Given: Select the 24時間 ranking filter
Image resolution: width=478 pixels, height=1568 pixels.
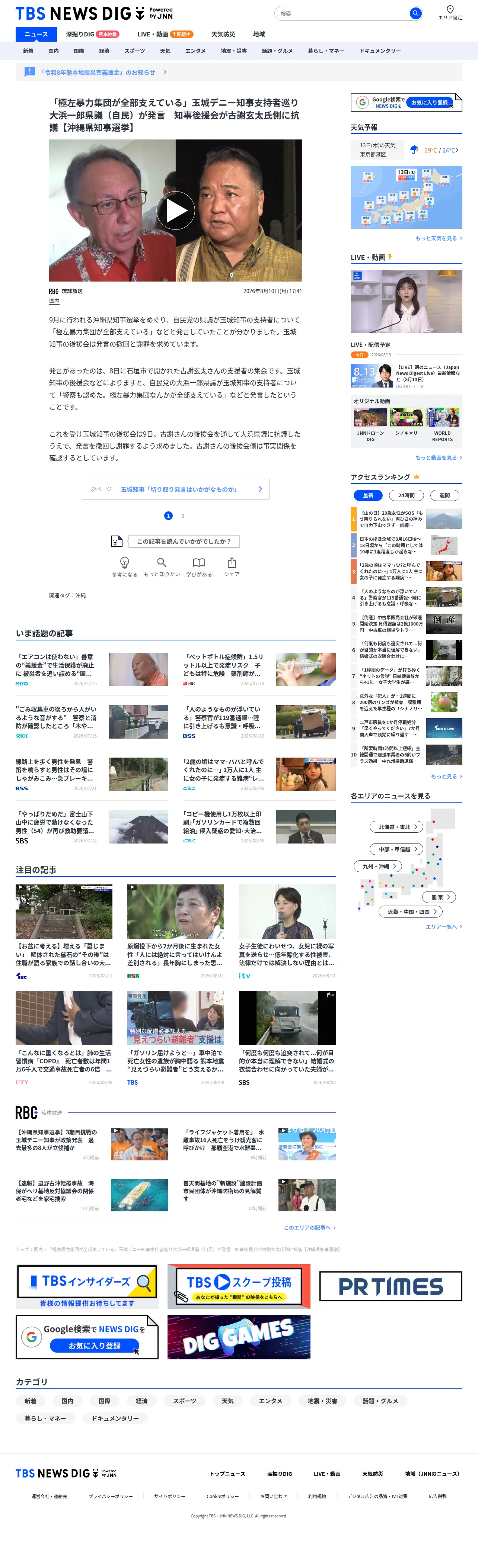Looking at the screenshot, I should pyautogui.click(x=406, y=495).
